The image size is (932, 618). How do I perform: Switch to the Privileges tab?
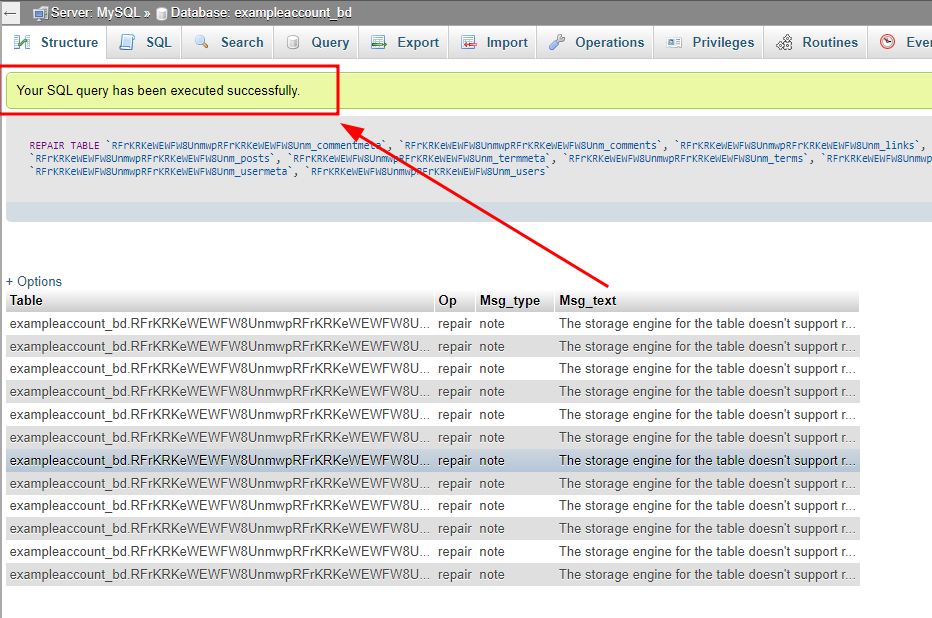(723, 42)
